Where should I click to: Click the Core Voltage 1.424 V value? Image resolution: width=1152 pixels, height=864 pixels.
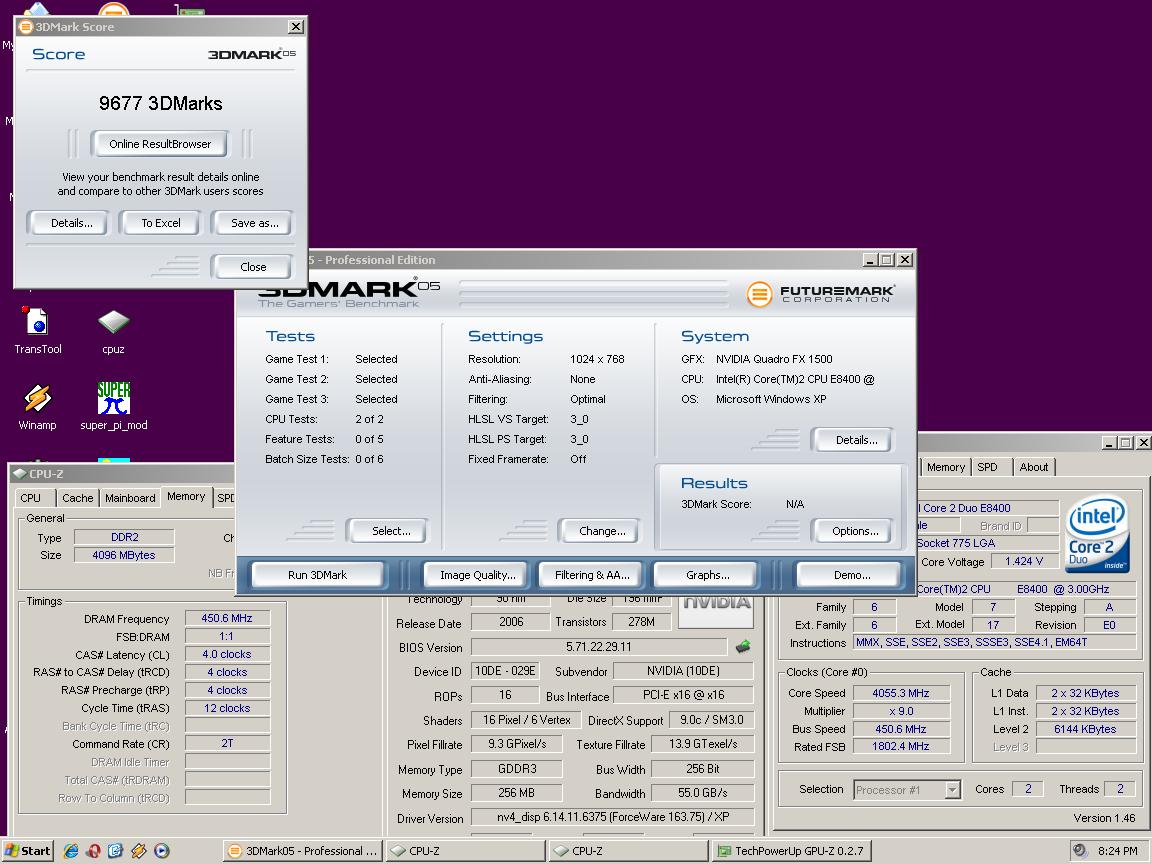1023,561
